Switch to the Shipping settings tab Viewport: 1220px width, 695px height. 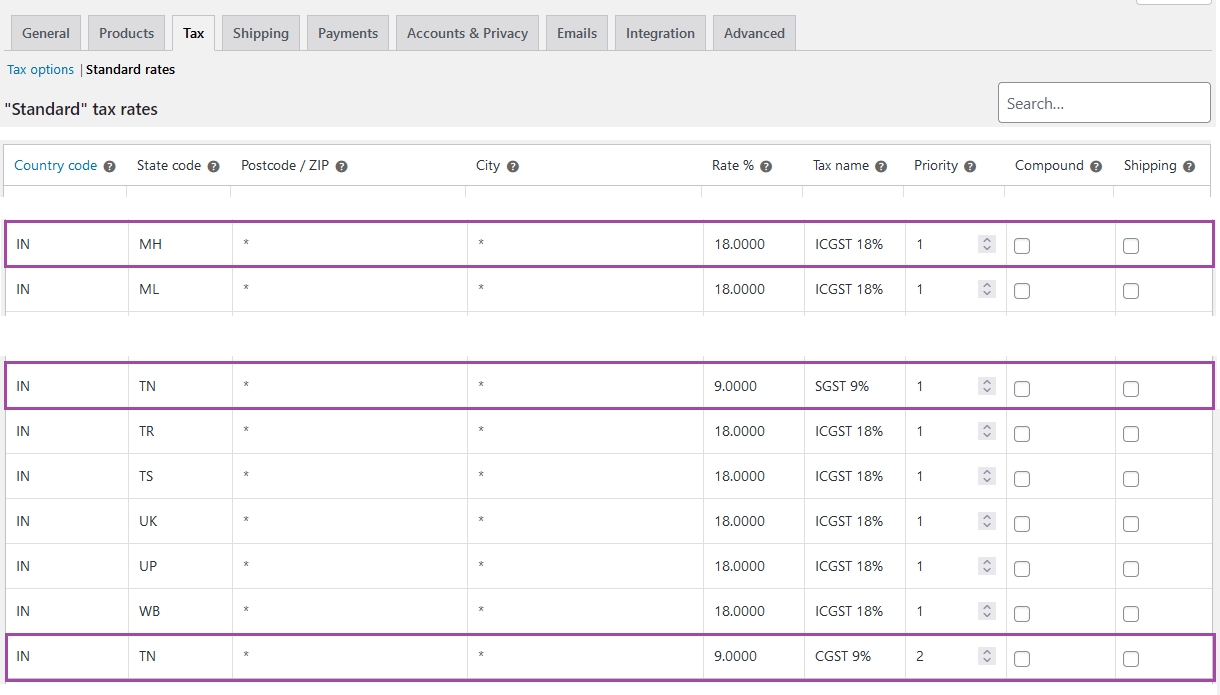click(x=260, y=33)
